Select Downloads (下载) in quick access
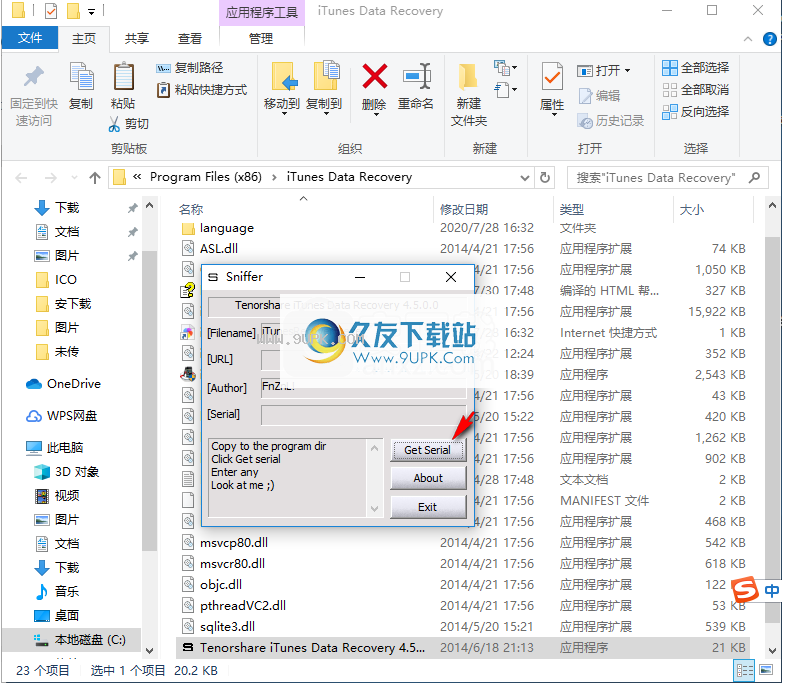The width and height of the screenshot is (786, 683). (x=67, y=208)
